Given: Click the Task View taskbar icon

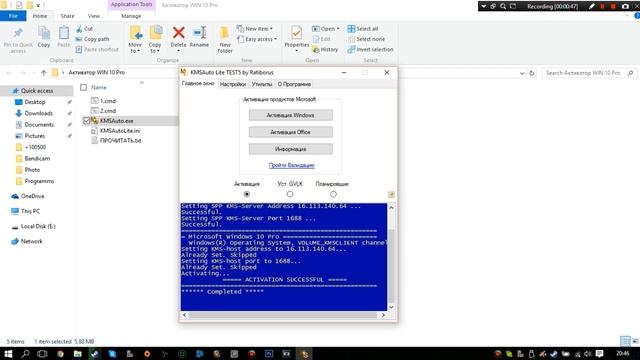Looking at the screenshot, I should tap(42, 354).
